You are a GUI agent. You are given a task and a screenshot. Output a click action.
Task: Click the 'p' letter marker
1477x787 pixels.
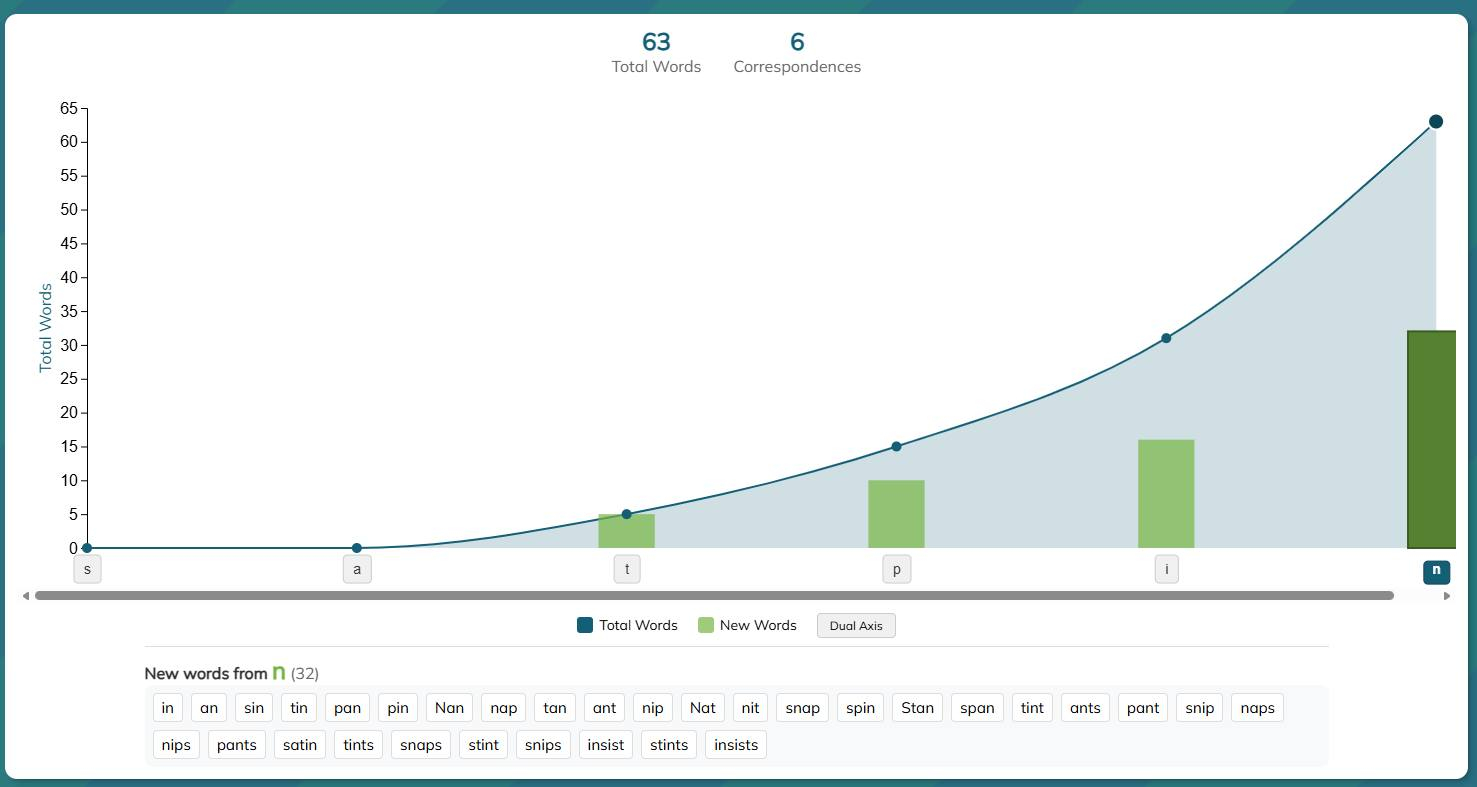[x=896, y=570]
